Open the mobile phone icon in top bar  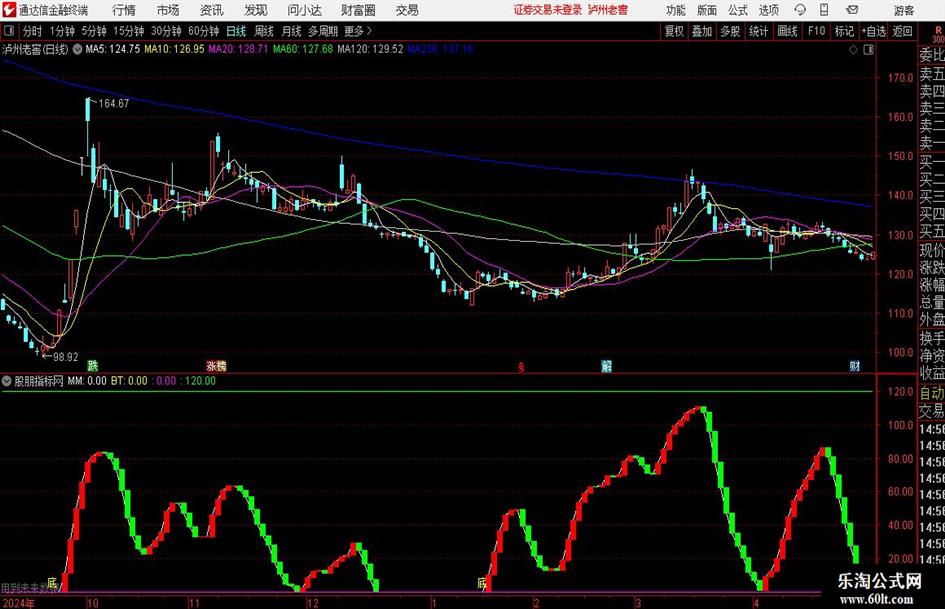pos(824,10)
